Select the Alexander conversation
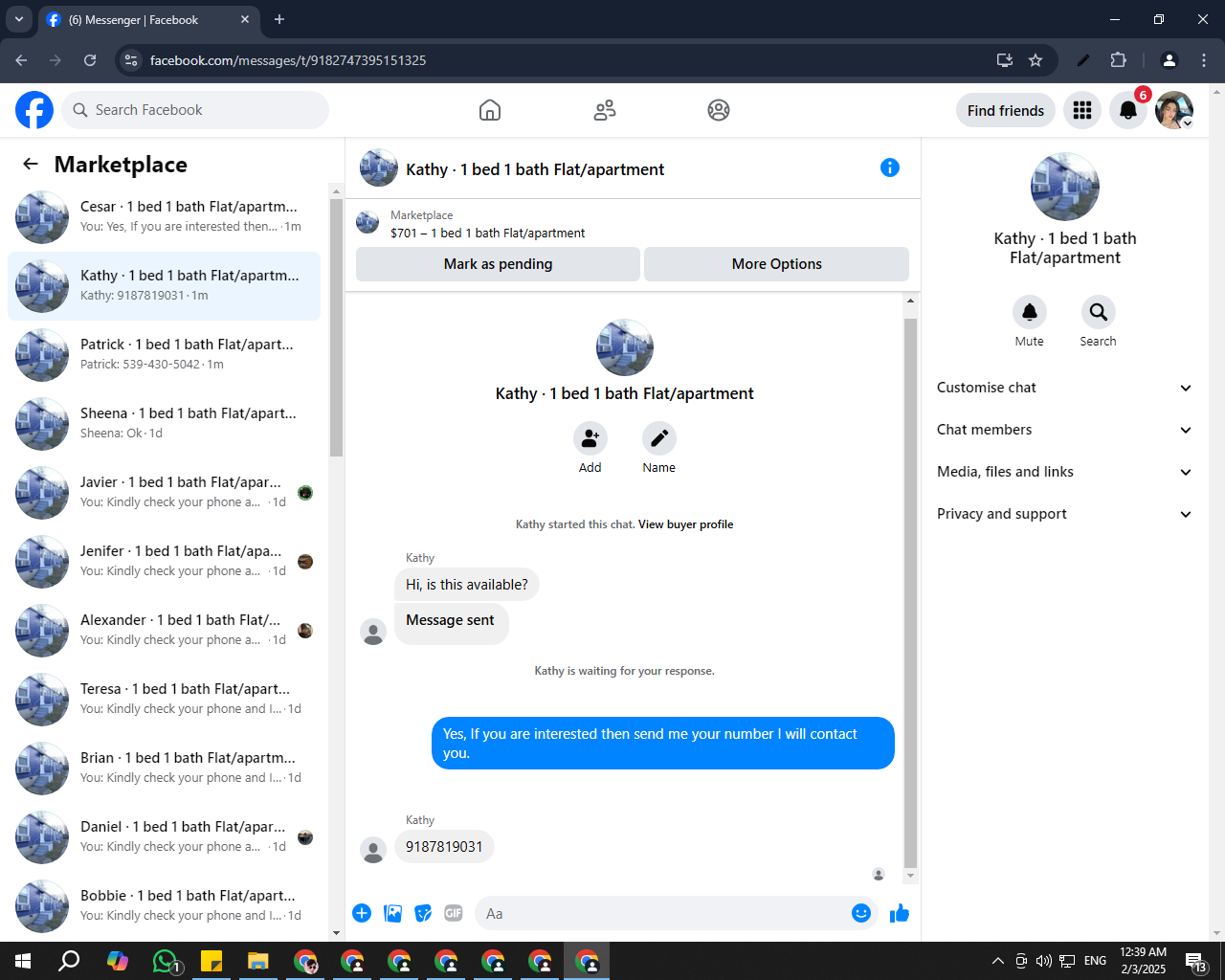1225x980 pixels. (165, 630)
